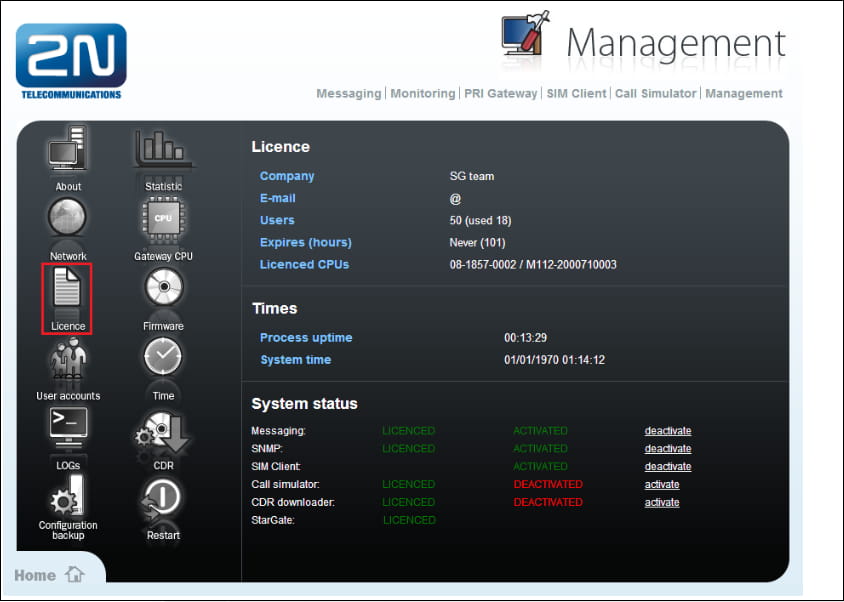Screen dimensions: 844x602
Task: Click the Management tools icon in header
Action: pos(526,33)
